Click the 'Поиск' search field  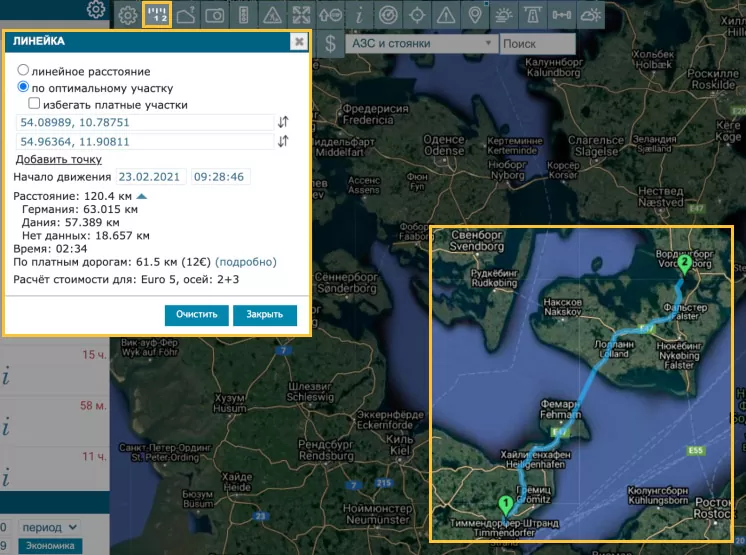point(535,44)
